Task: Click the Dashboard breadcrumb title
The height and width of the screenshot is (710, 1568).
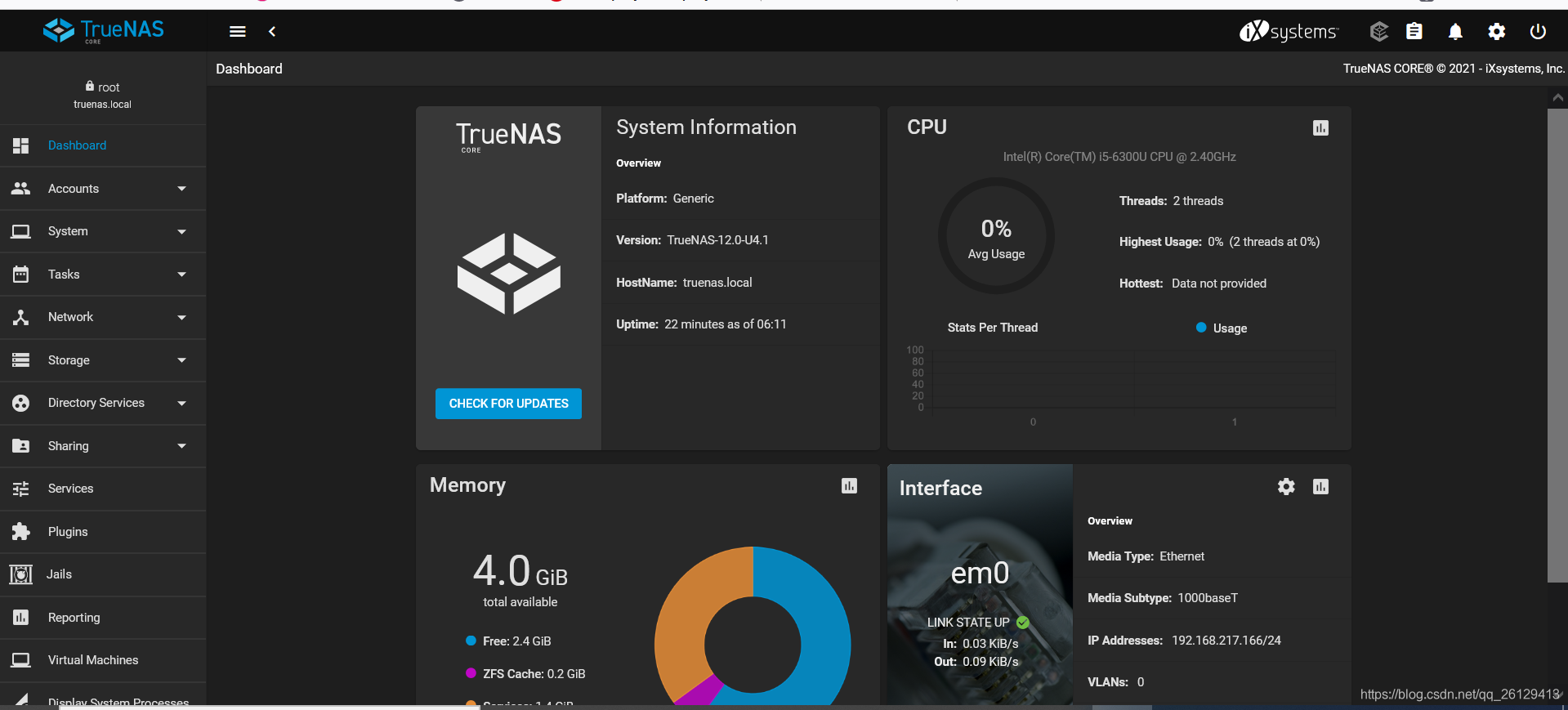Action: pyautogui.click(x=249, y=69)
